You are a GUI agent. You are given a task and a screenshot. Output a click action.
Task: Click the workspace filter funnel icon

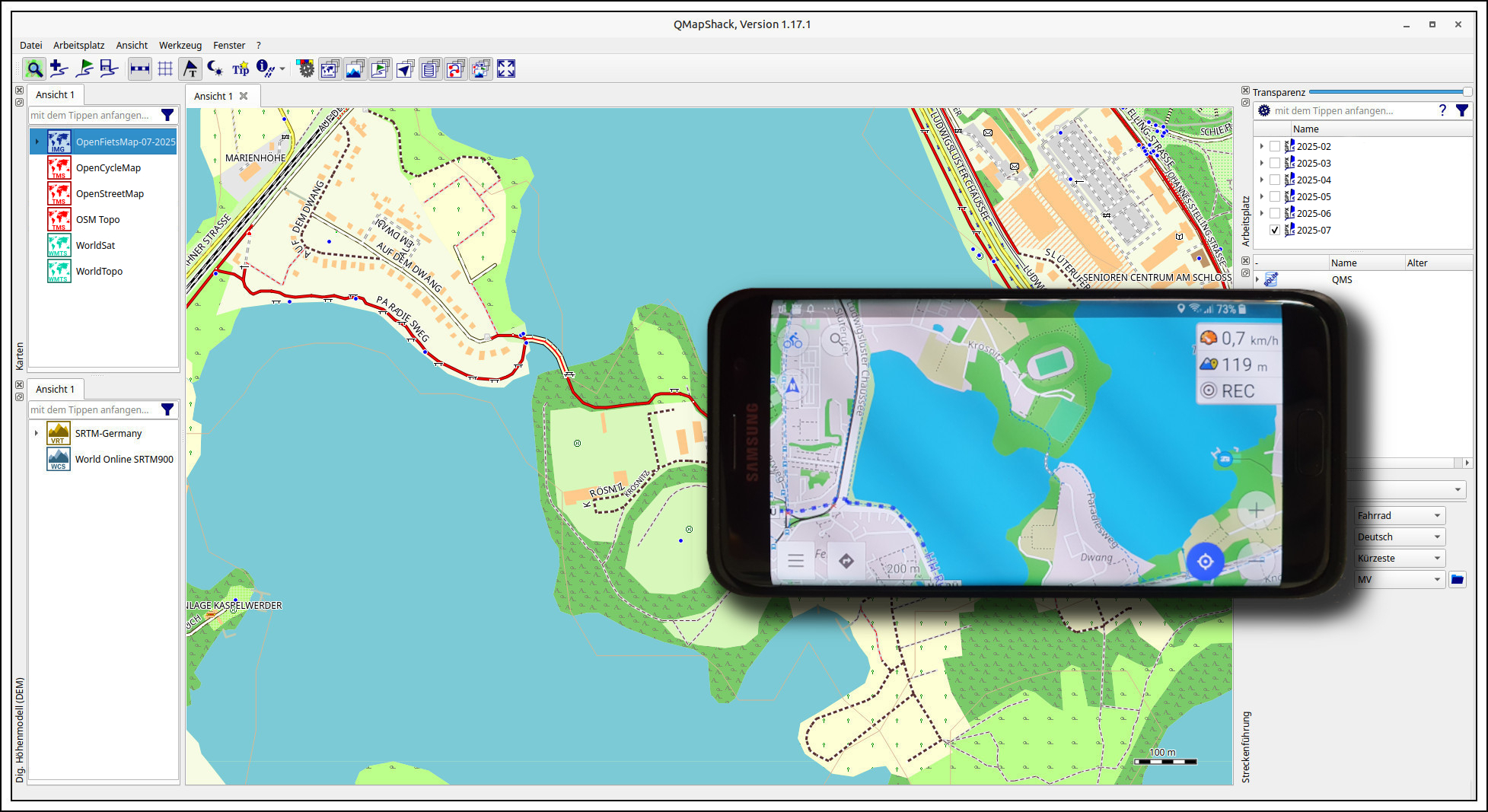pos(1462,110)
